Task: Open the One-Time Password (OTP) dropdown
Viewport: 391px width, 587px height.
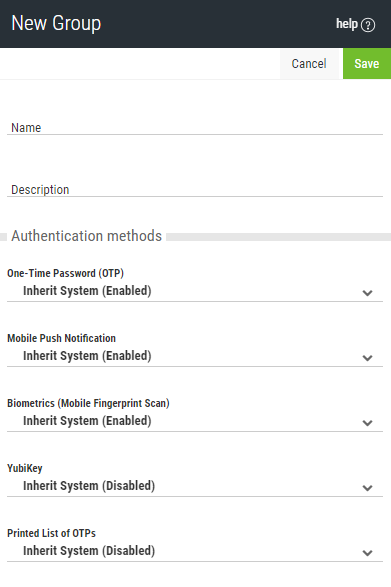Action: (195, 291)
